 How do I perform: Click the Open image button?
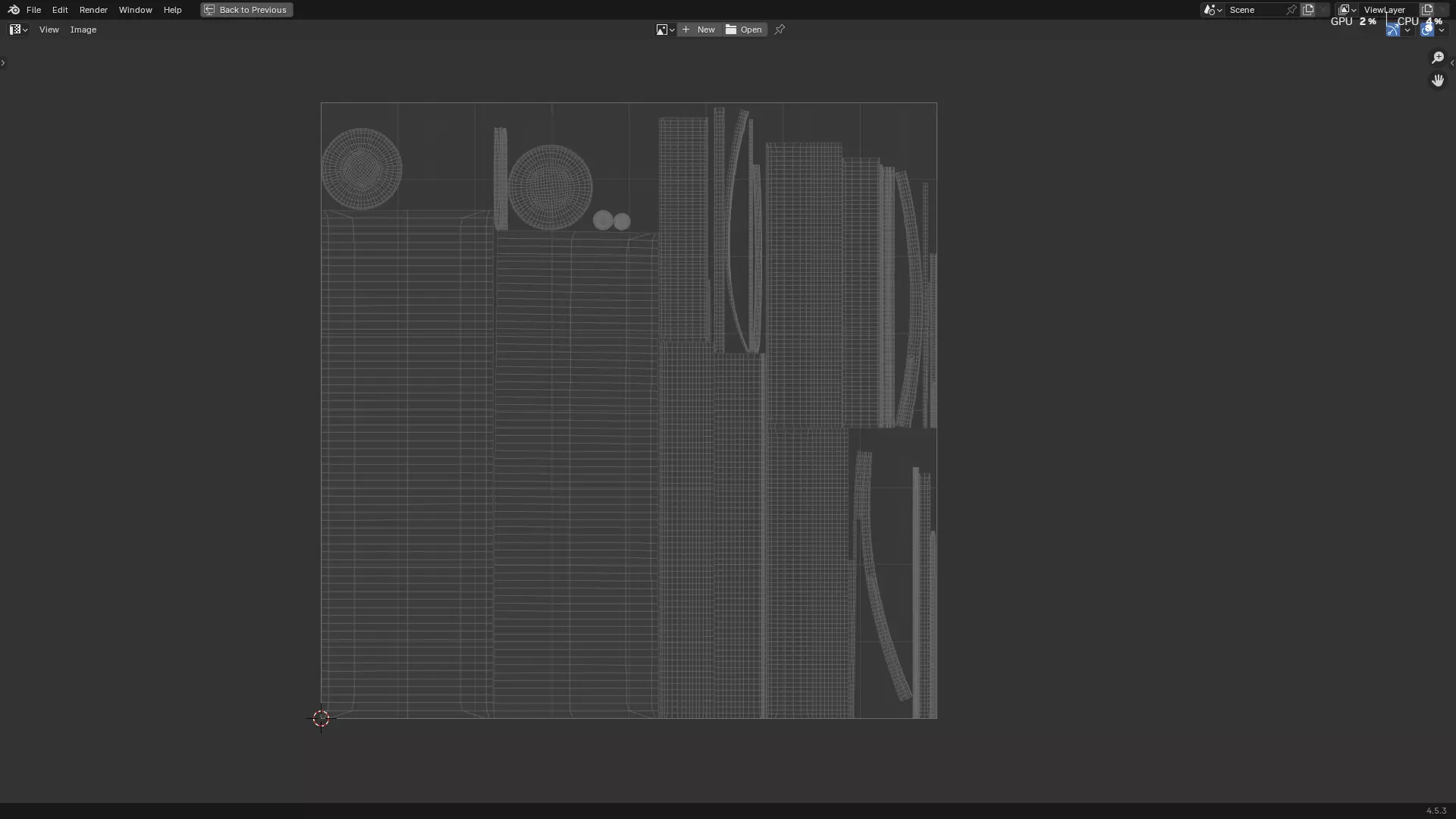click(x=744, y=30)
